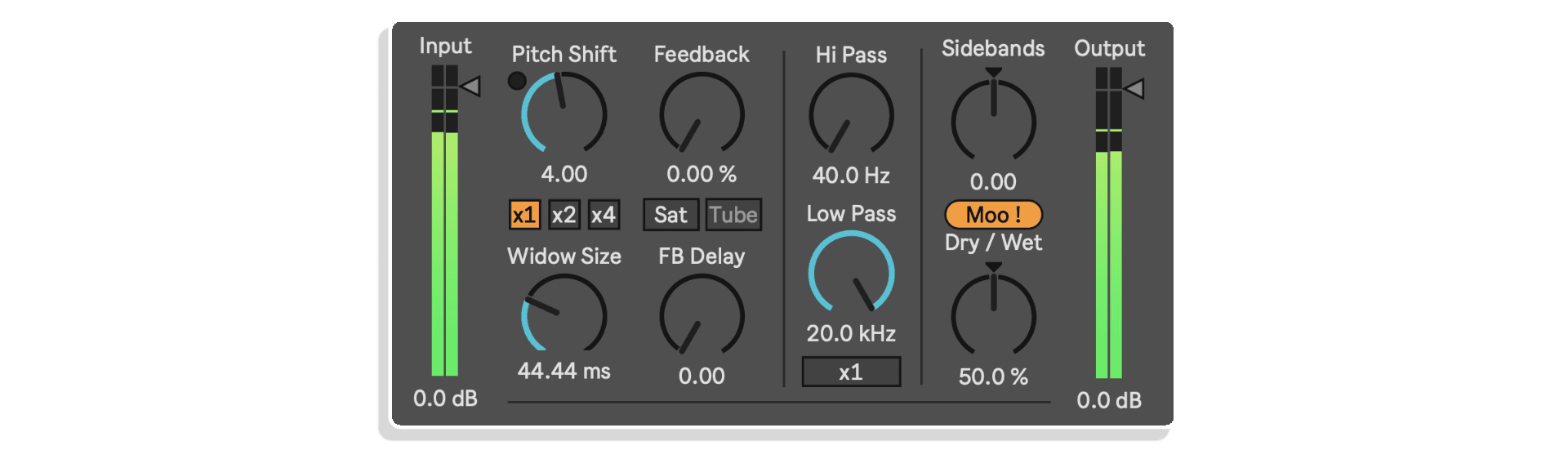Toggle the Moo ! button
Image resolution: width=1568 pixels, height=450 pixels.
[x=993, y=215]
